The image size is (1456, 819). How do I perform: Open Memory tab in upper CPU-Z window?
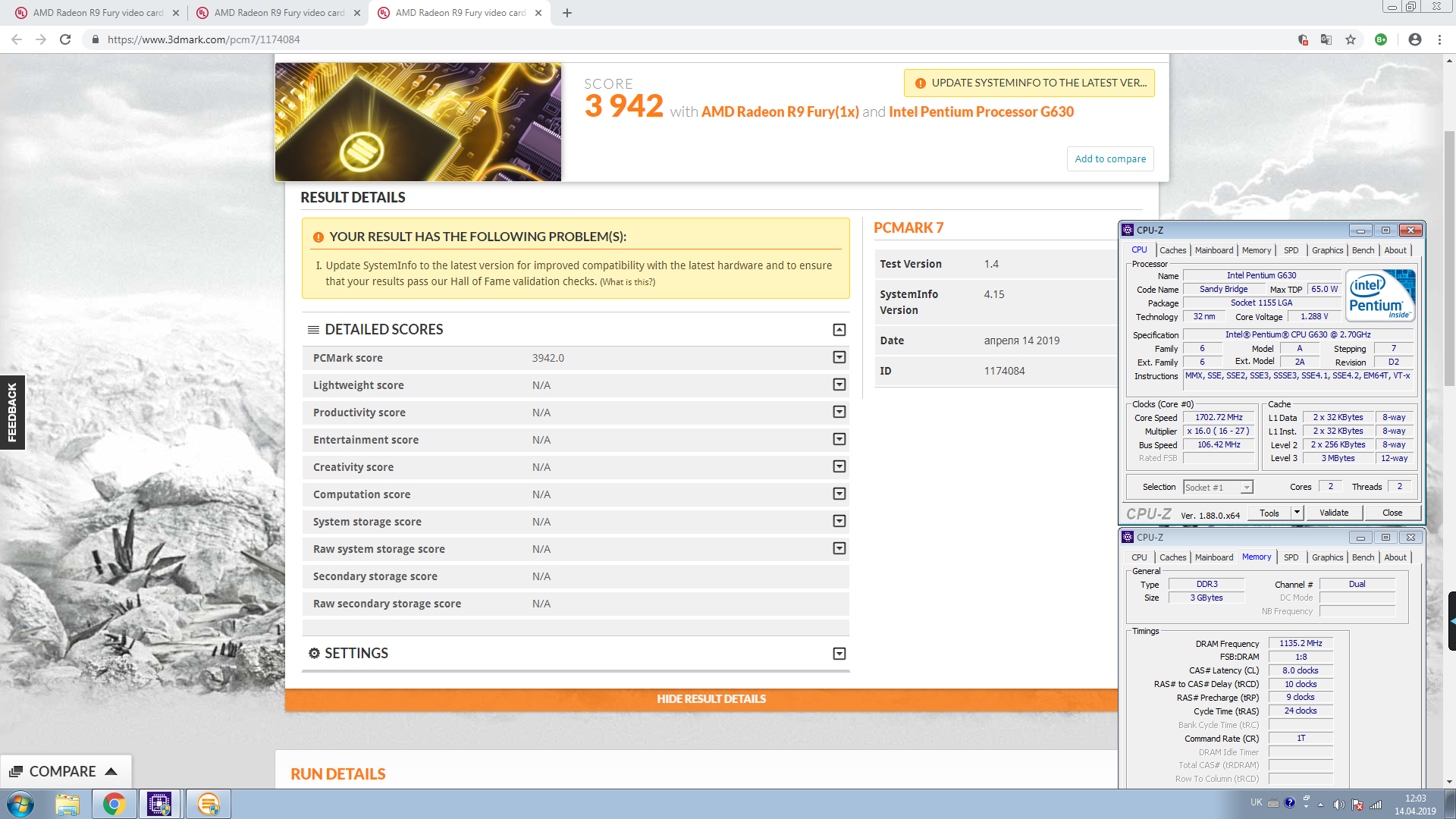[x=1257, y=250]
